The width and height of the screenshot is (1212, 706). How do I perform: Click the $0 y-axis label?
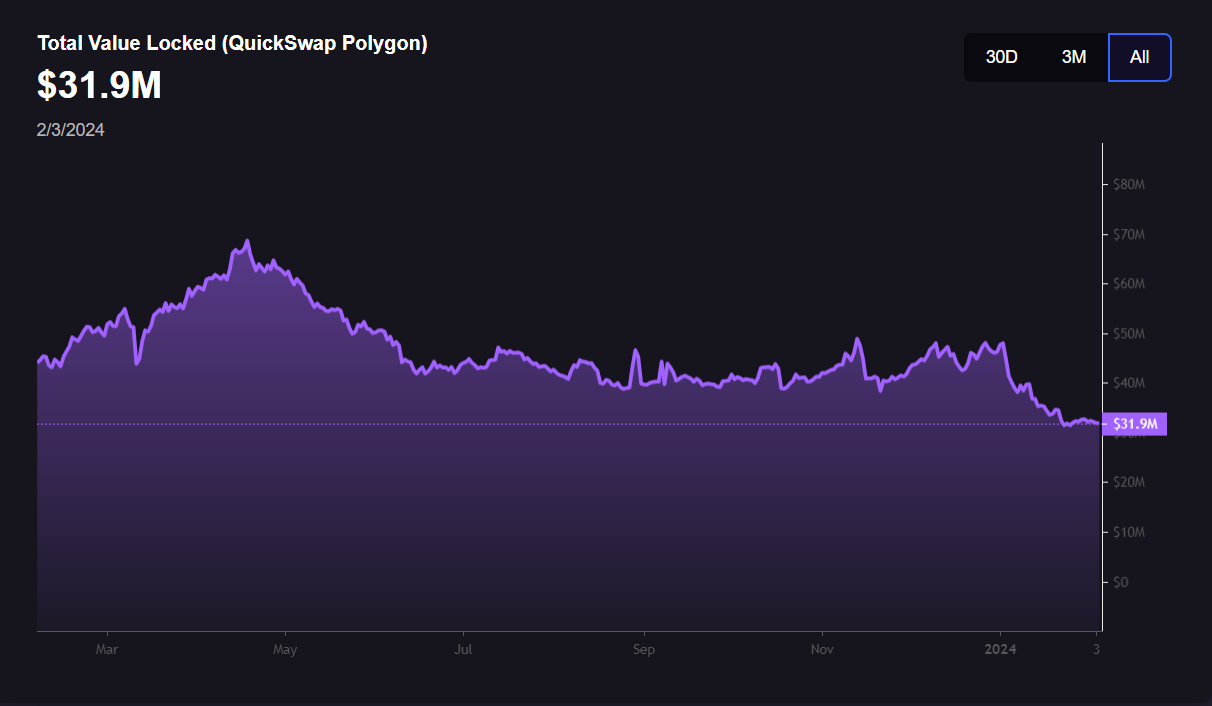[x=1123, y=581]
